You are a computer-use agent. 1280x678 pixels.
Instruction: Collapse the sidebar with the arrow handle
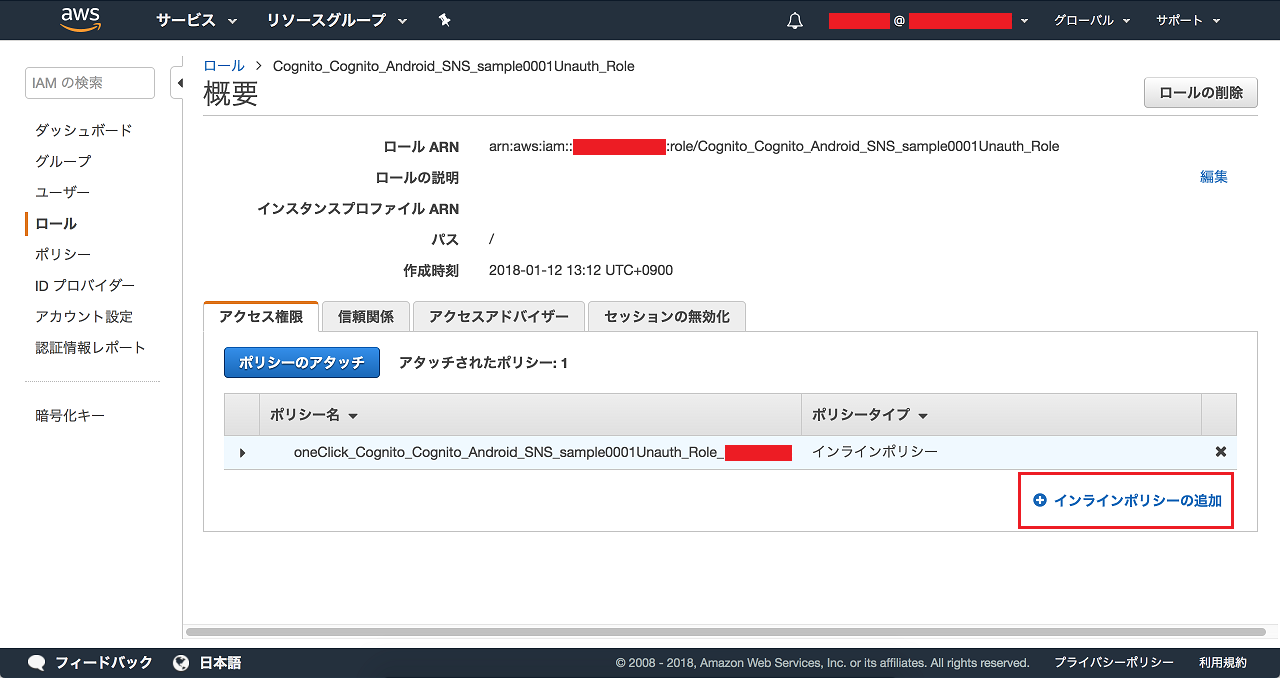pos(180,83)
